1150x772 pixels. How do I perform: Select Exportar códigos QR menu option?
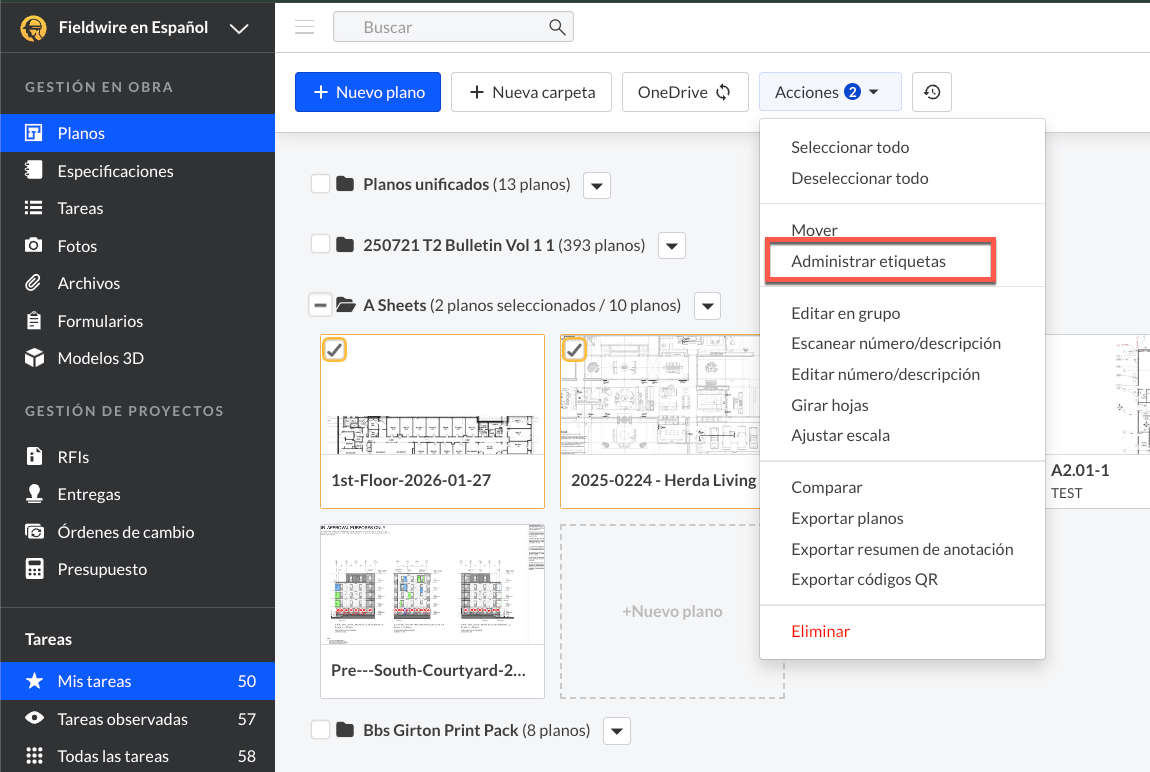click(864, 579)
